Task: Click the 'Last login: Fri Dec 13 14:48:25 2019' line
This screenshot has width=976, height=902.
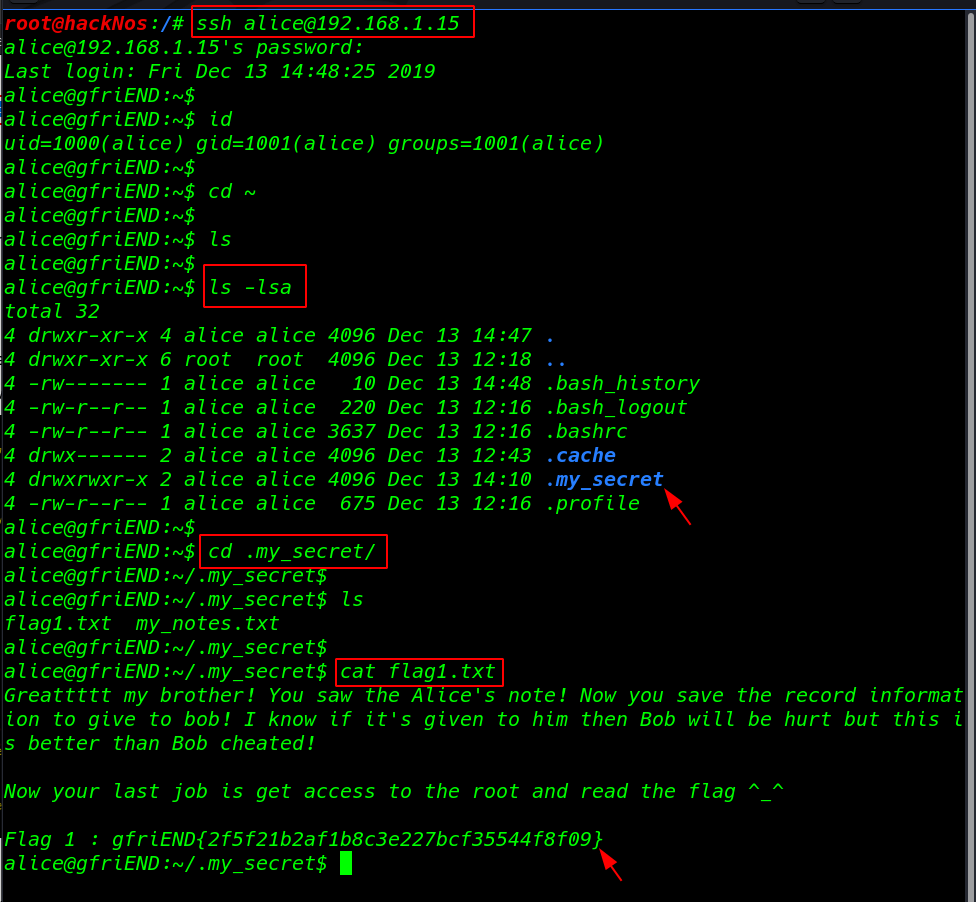Action: 220,71
